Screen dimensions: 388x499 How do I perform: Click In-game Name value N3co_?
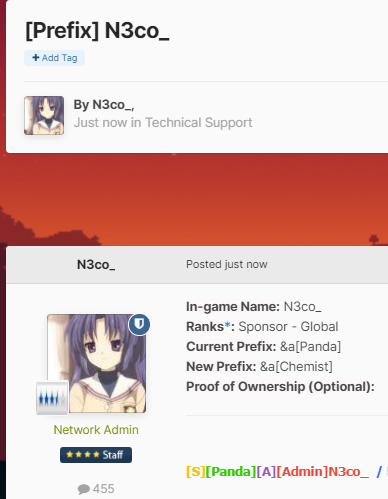(302, 307)
